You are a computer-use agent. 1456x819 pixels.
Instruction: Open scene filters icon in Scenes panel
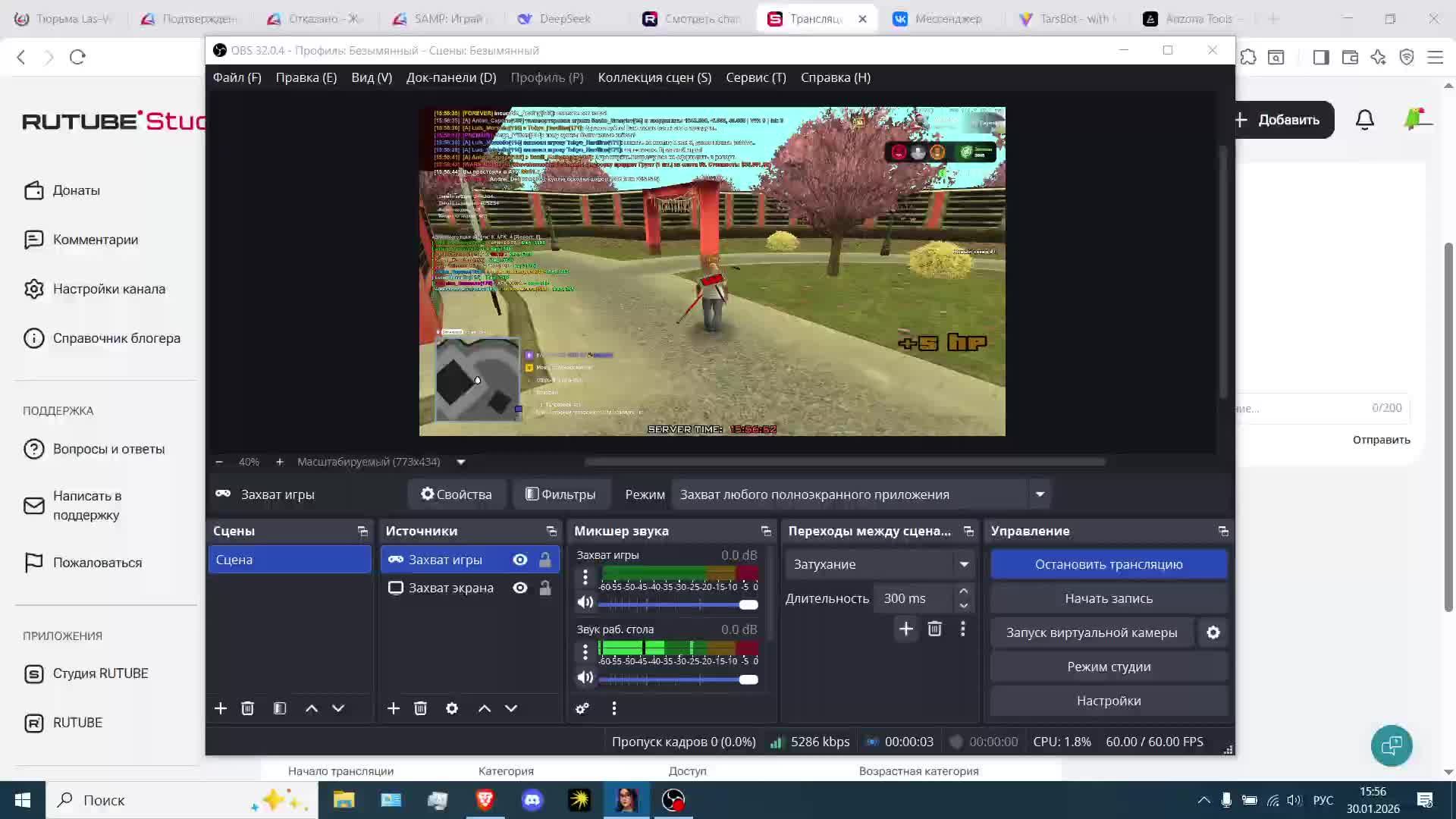[x=280, y=708]
